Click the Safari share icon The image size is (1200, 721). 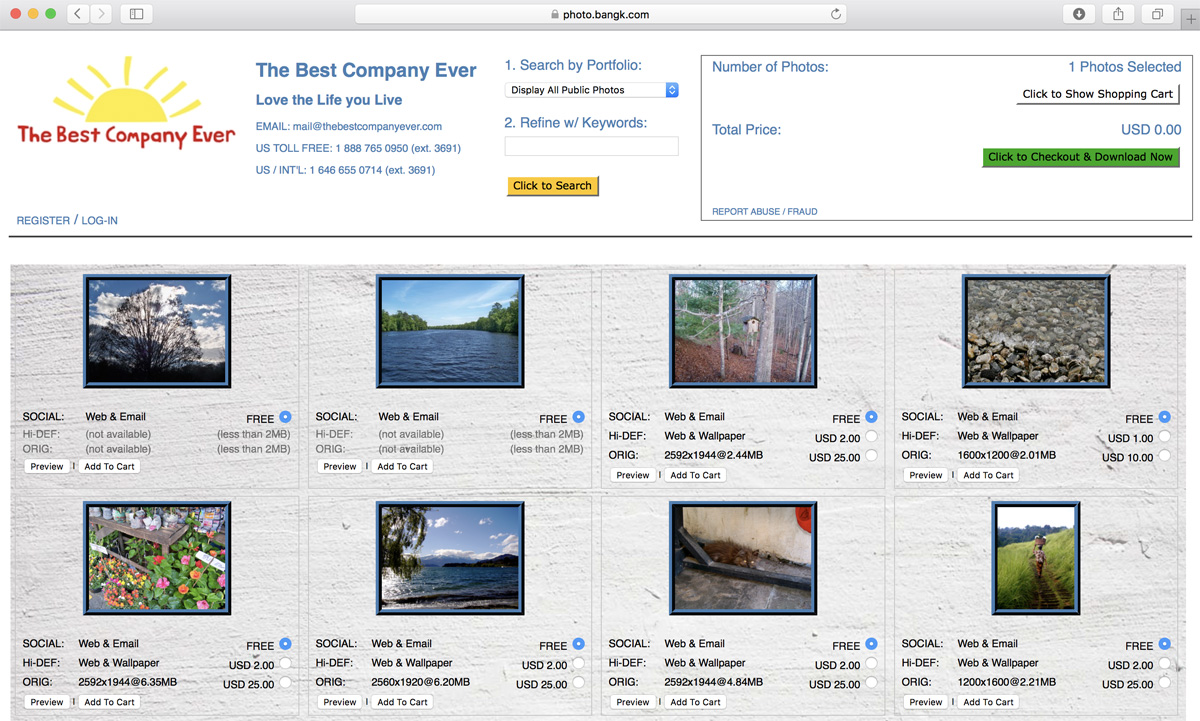click(1118, 14)
